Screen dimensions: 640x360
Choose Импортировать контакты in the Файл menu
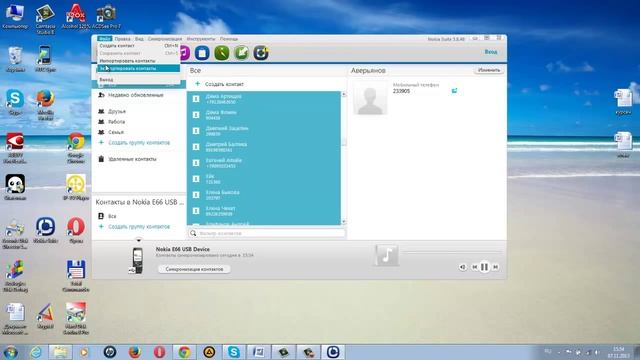click(138, 61)
